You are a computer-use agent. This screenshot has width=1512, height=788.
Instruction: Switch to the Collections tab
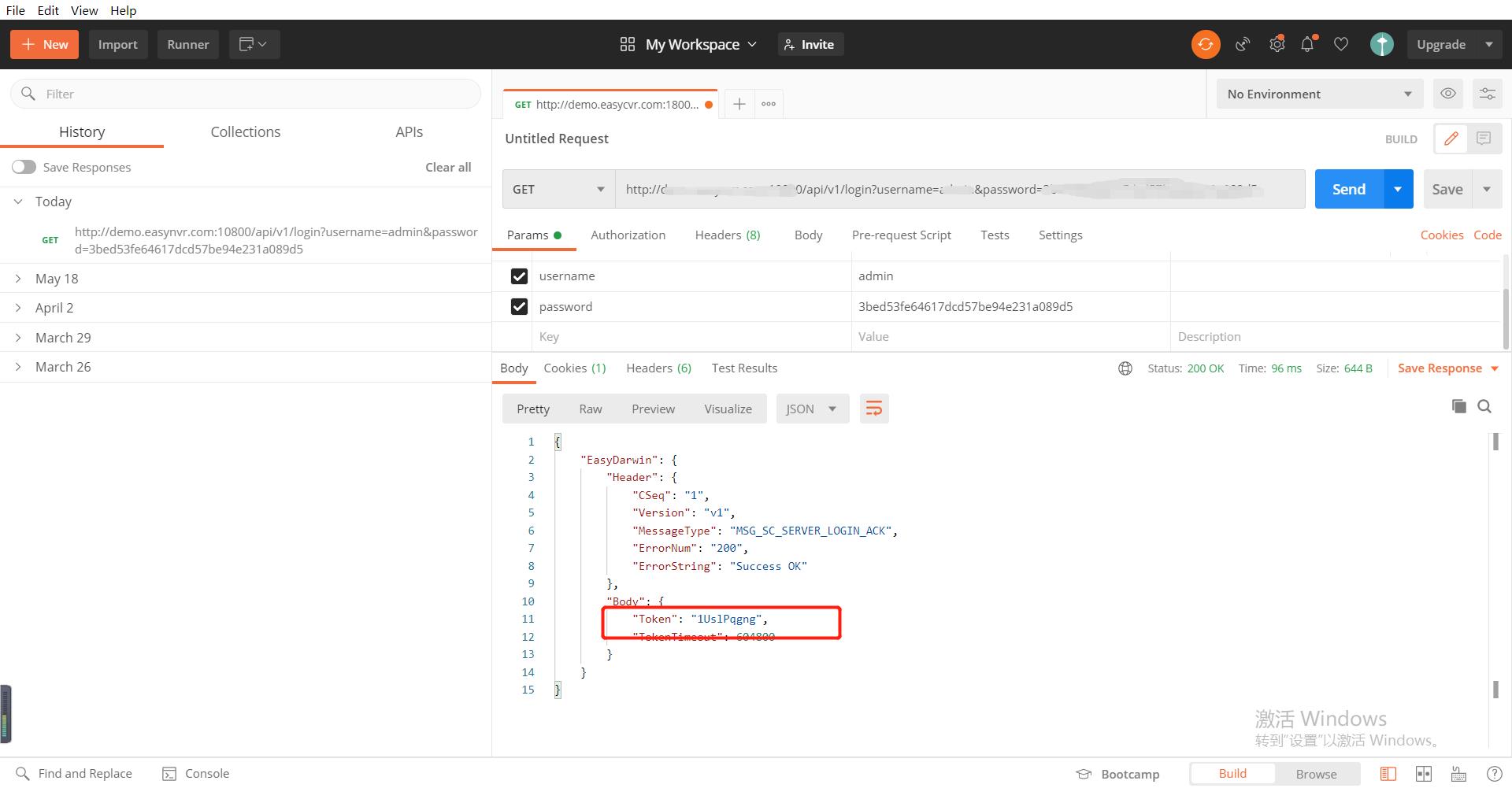tap(246, 131)
